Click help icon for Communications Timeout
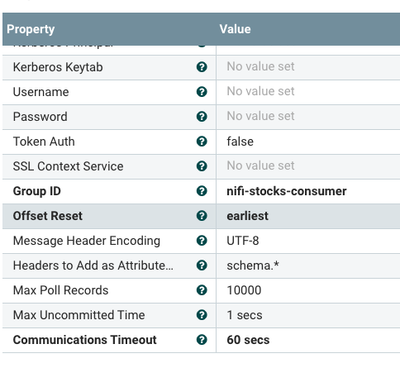 [x=202, y=340]
